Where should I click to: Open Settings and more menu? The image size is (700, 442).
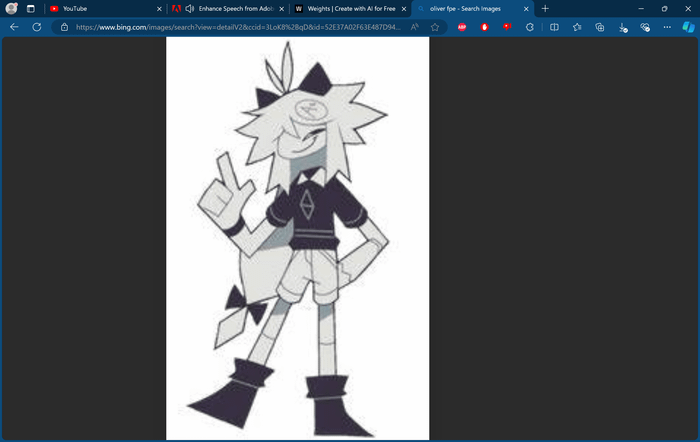coord(667,27)
